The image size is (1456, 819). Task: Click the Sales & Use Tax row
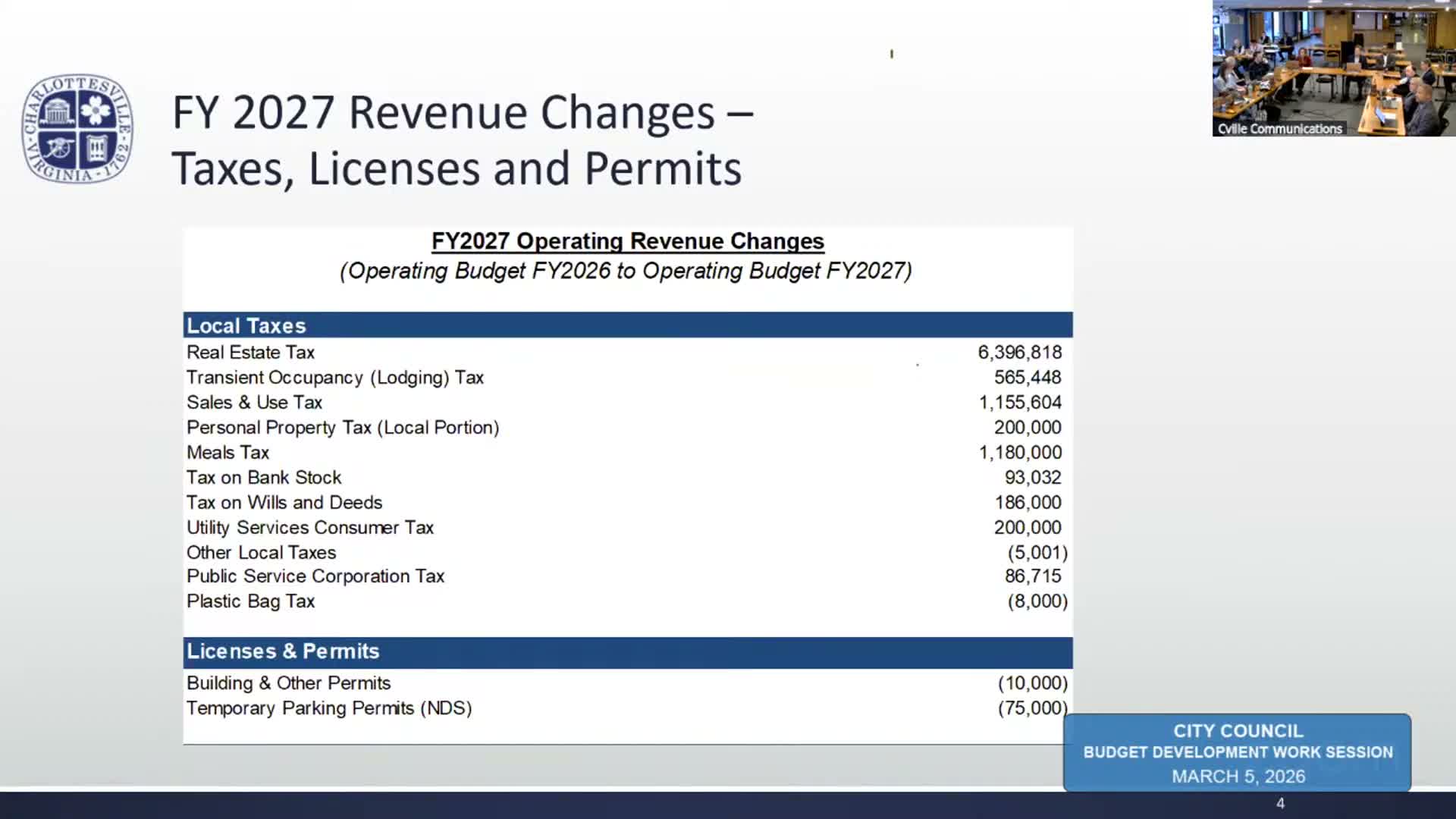click(x=254, y=403)
